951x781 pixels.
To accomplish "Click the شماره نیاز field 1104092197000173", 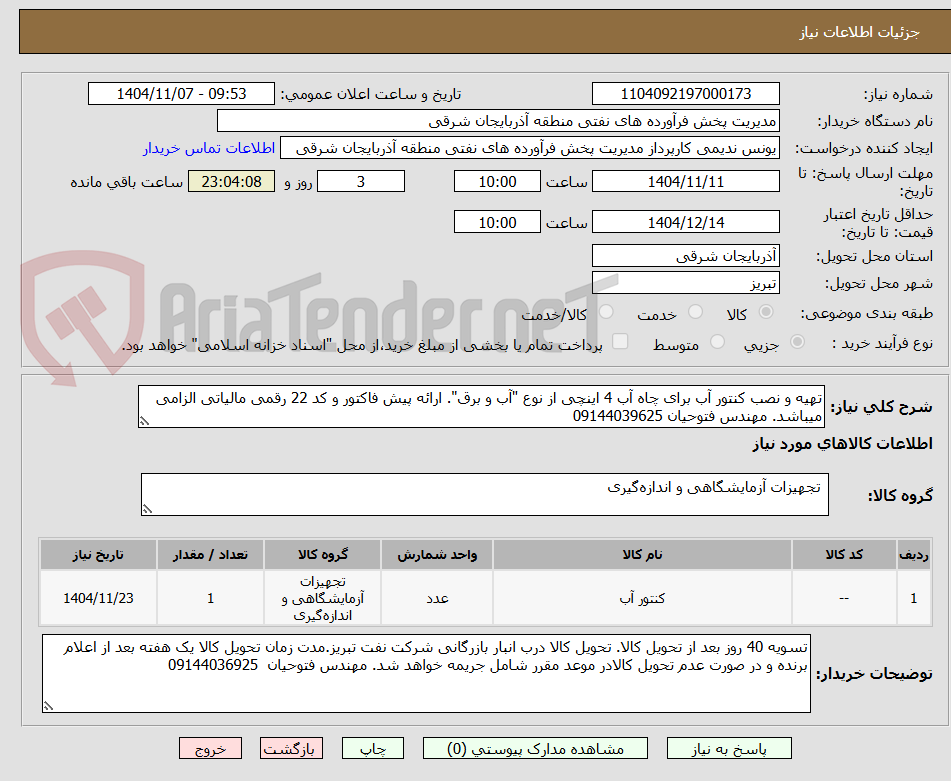I will tap(685, 94).
